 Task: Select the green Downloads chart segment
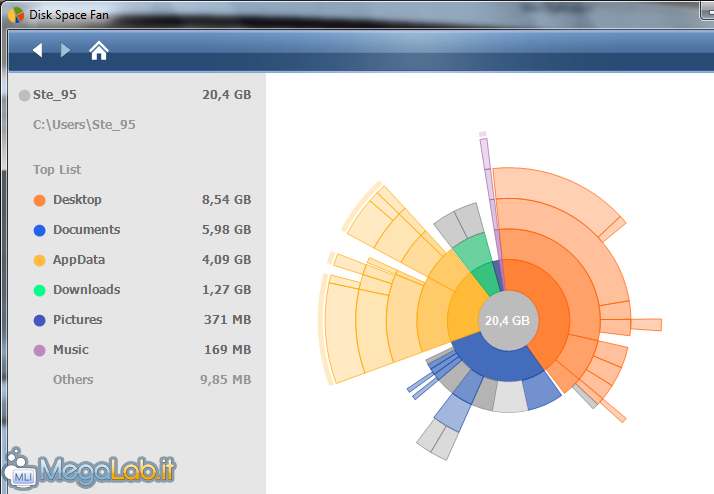[486, 280]
